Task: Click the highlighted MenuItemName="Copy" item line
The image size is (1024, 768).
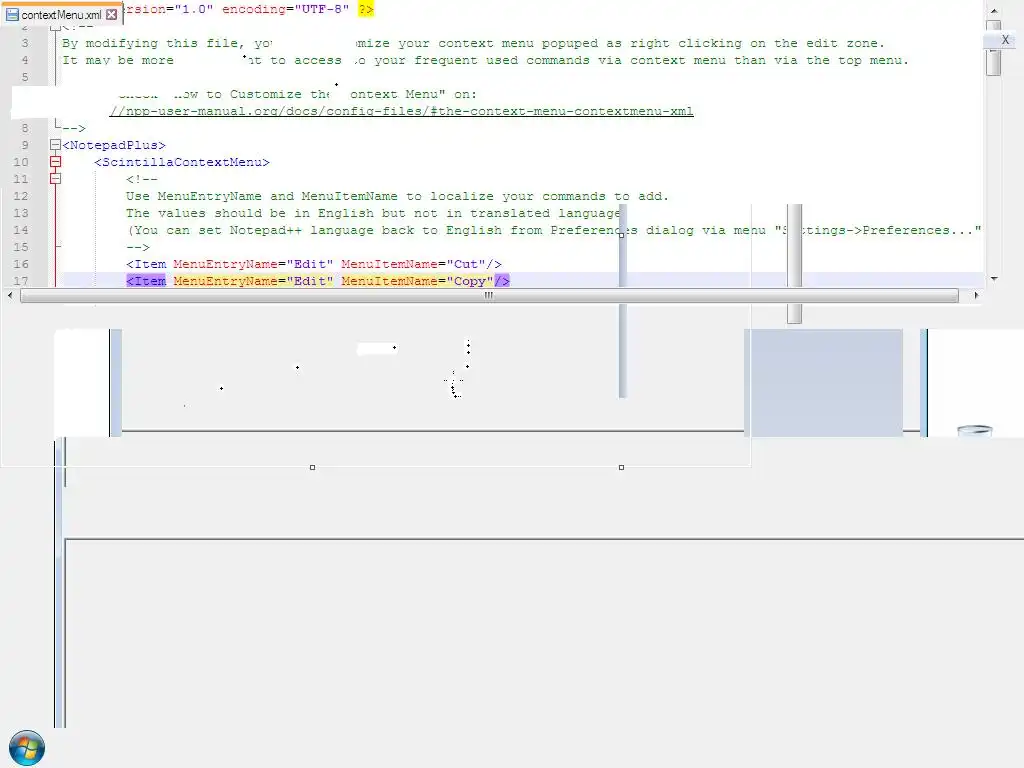Action: click(x=317, y=281)
